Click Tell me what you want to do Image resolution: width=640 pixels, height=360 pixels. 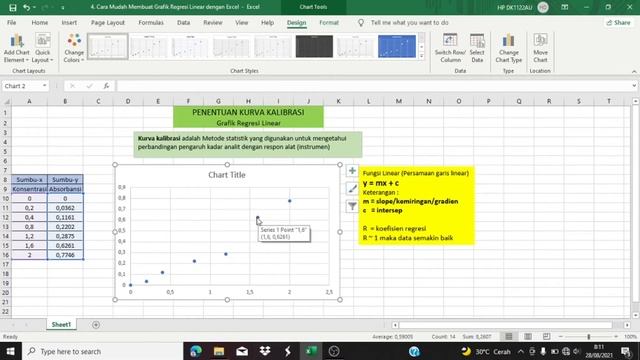point(409,23)
